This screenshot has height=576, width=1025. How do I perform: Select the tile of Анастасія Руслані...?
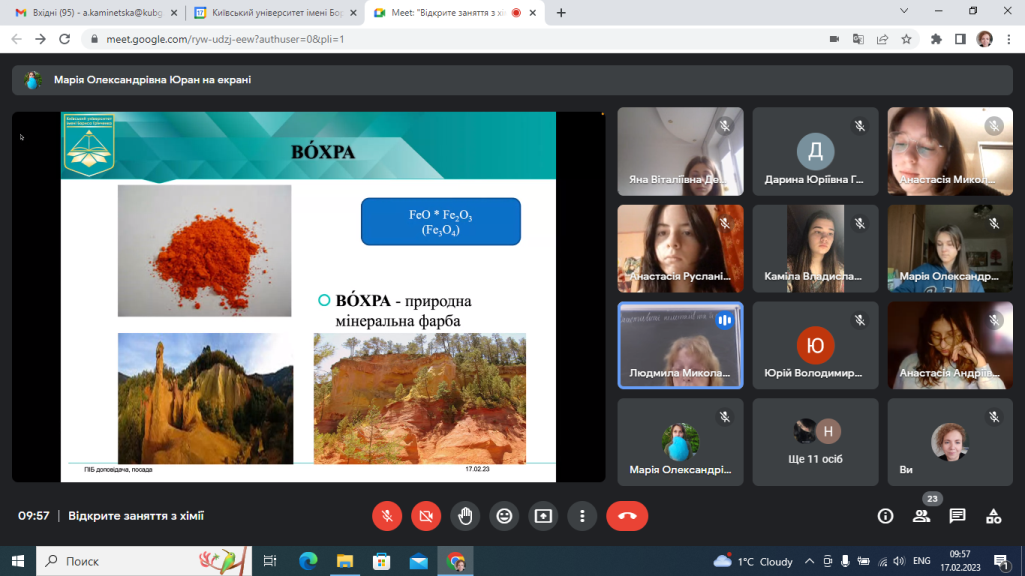681,248
